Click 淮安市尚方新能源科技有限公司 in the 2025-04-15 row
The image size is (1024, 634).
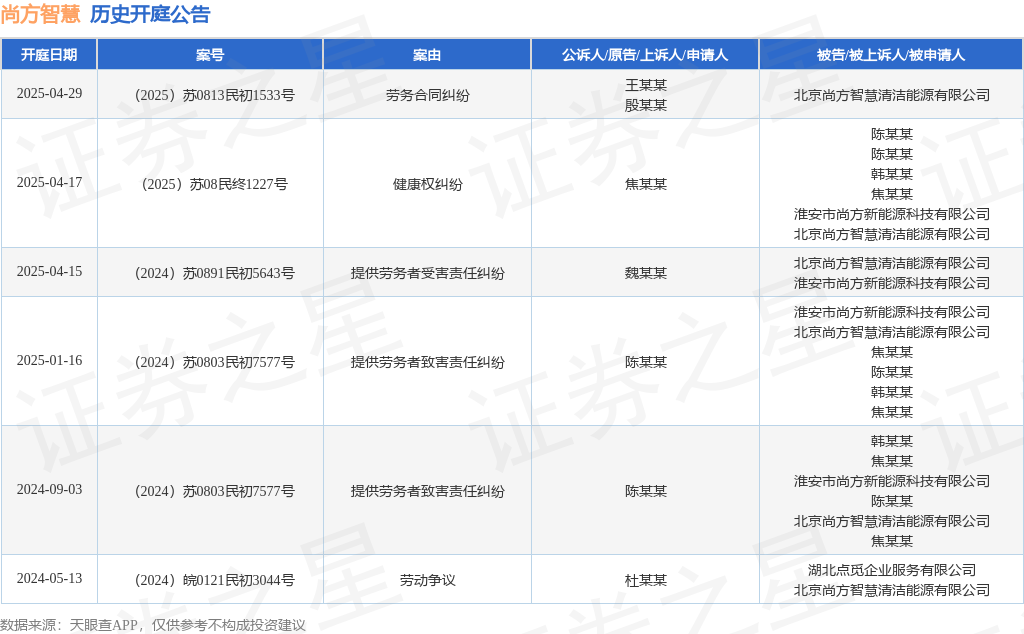point(891,283)
